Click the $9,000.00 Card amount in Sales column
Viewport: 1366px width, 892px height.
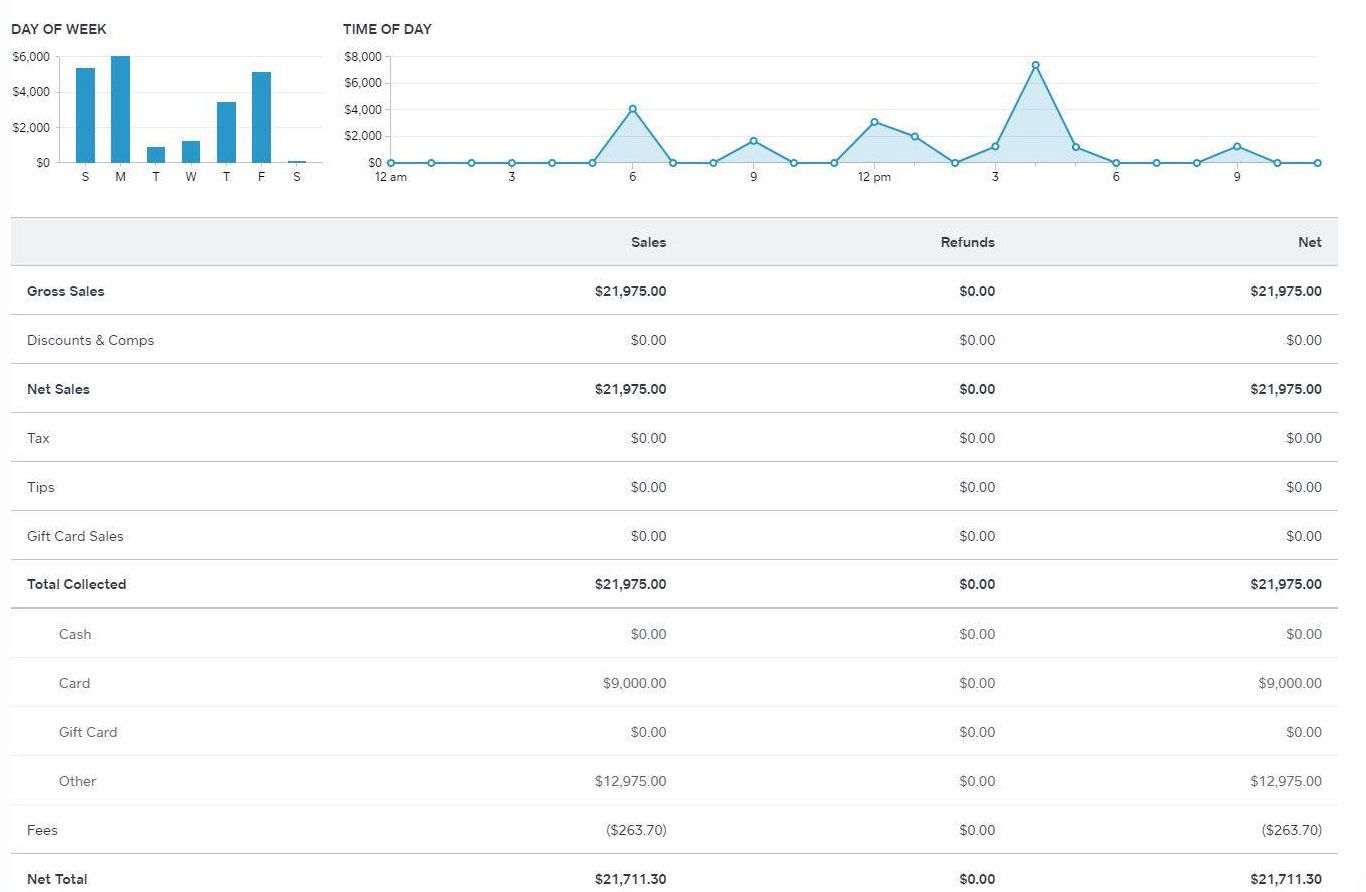[x=634, y=683]
